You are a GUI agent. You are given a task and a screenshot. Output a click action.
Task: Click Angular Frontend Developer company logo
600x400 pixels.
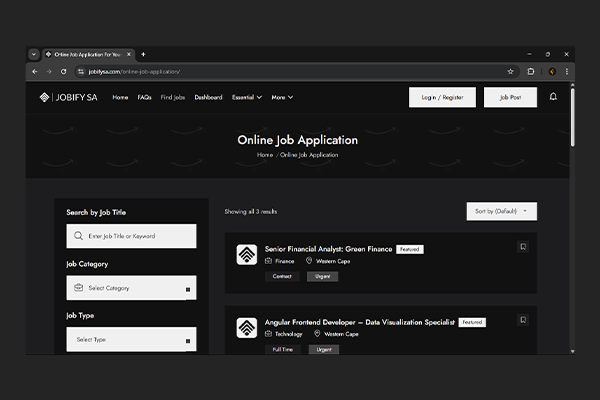[247, 328]
